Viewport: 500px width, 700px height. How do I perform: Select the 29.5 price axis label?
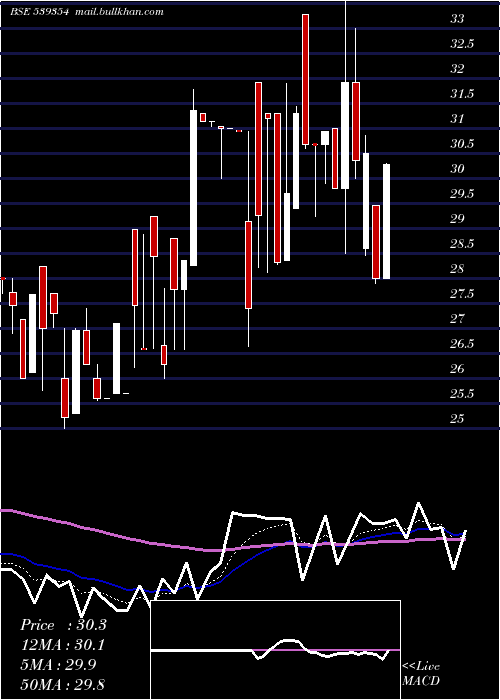click(462, 194)
